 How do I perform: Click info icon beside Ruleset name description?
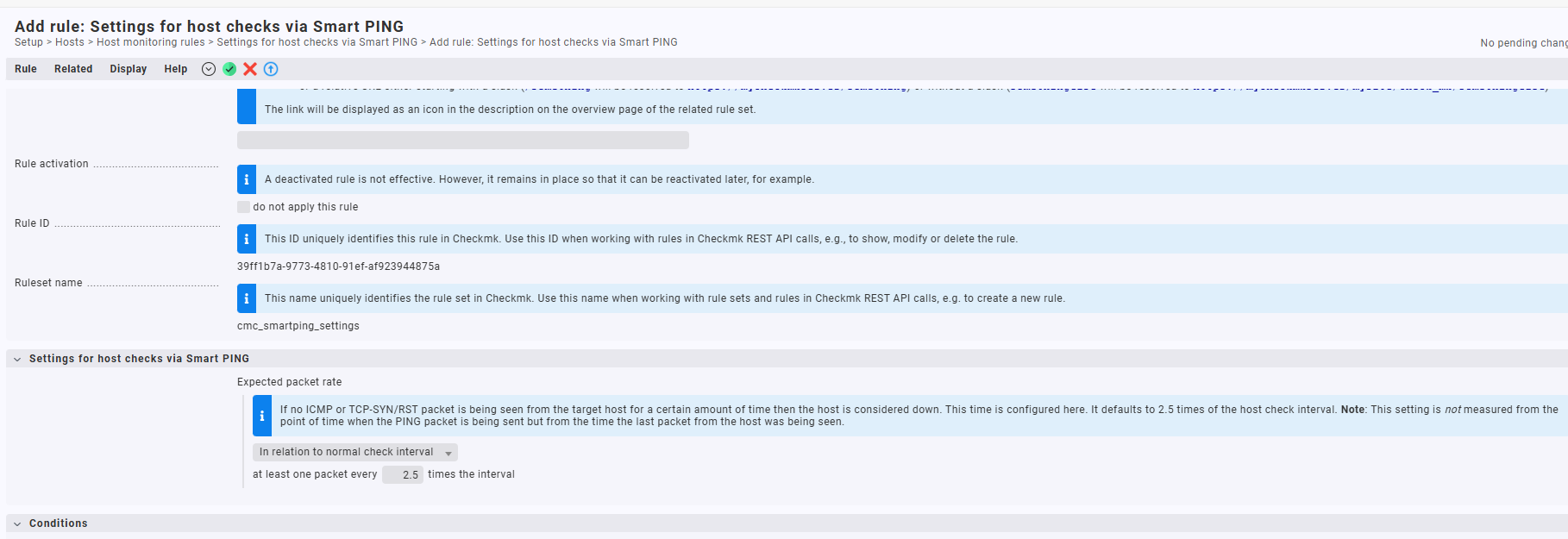pos(247,298)
